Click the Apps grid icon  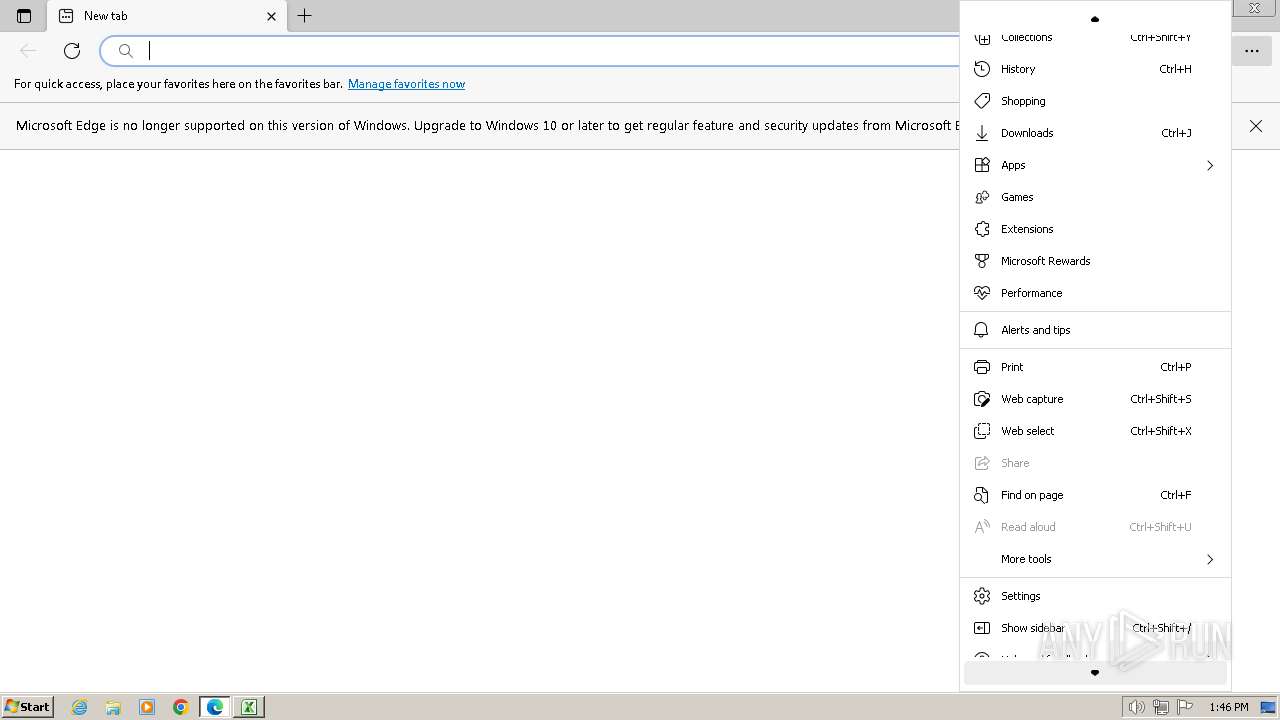point(982,165)
